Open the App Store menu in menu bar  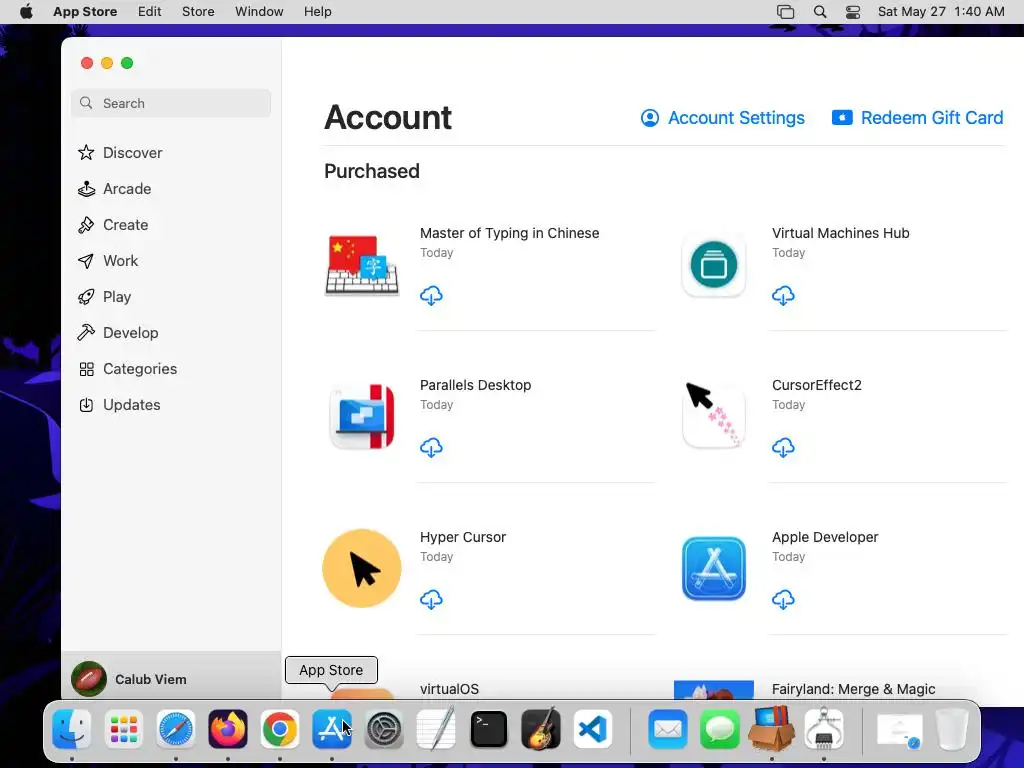tap(85, 12)
